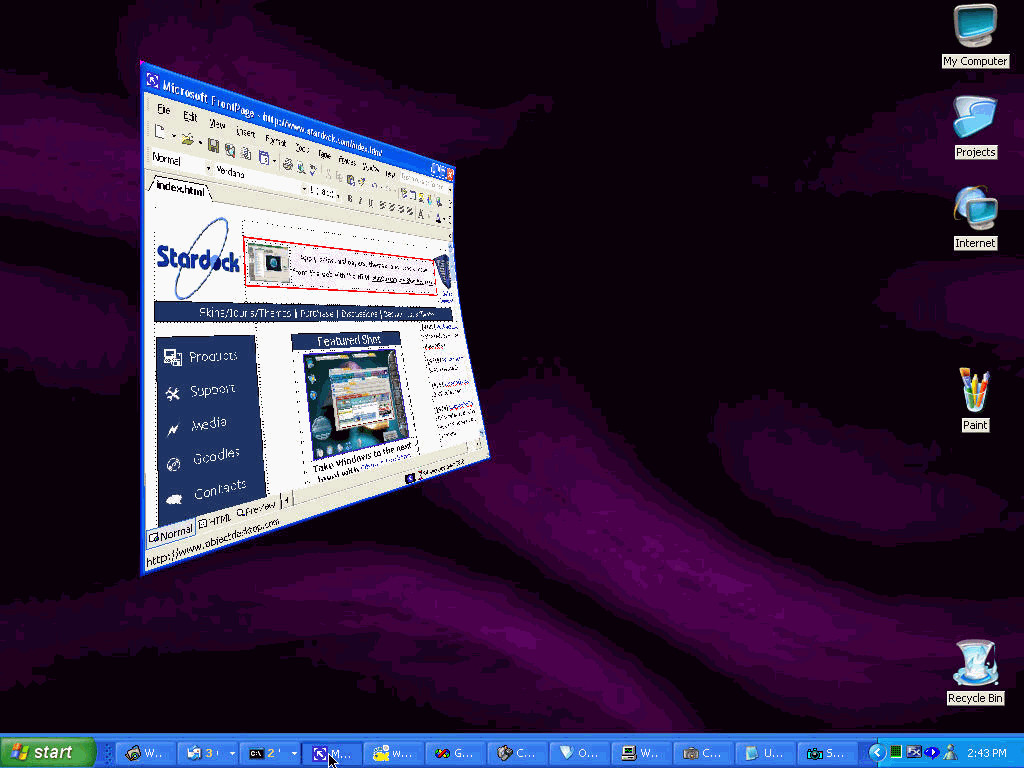Click the Start button

coord(48,752)
